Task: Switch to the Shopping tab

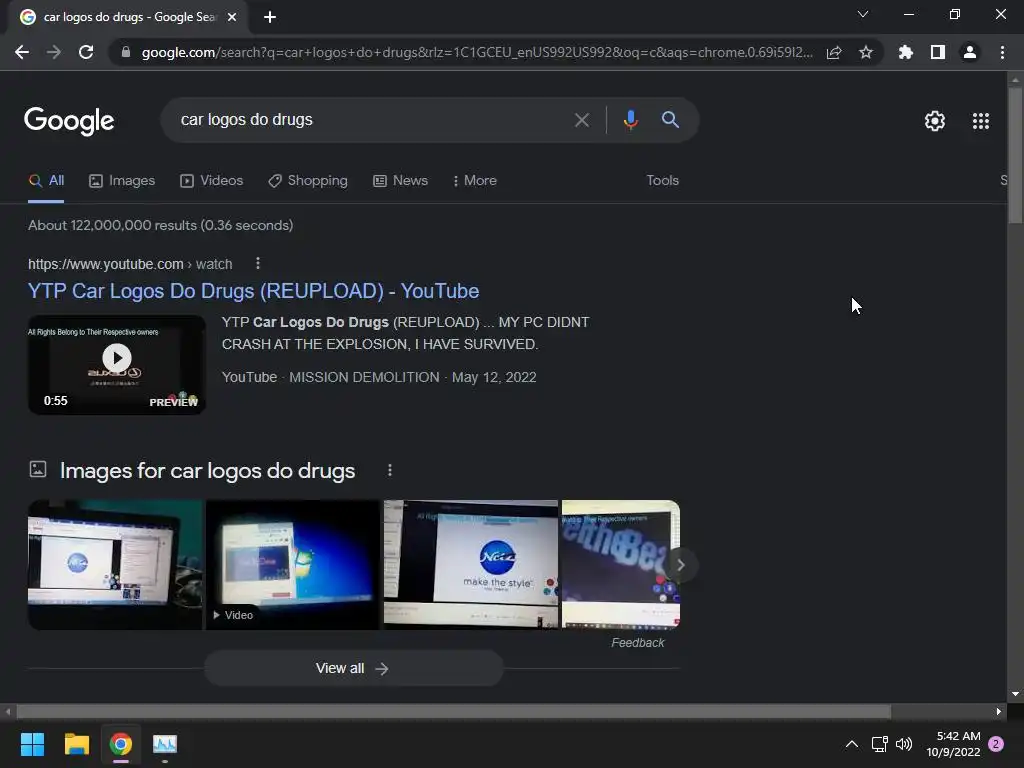Action: [308, 181]
